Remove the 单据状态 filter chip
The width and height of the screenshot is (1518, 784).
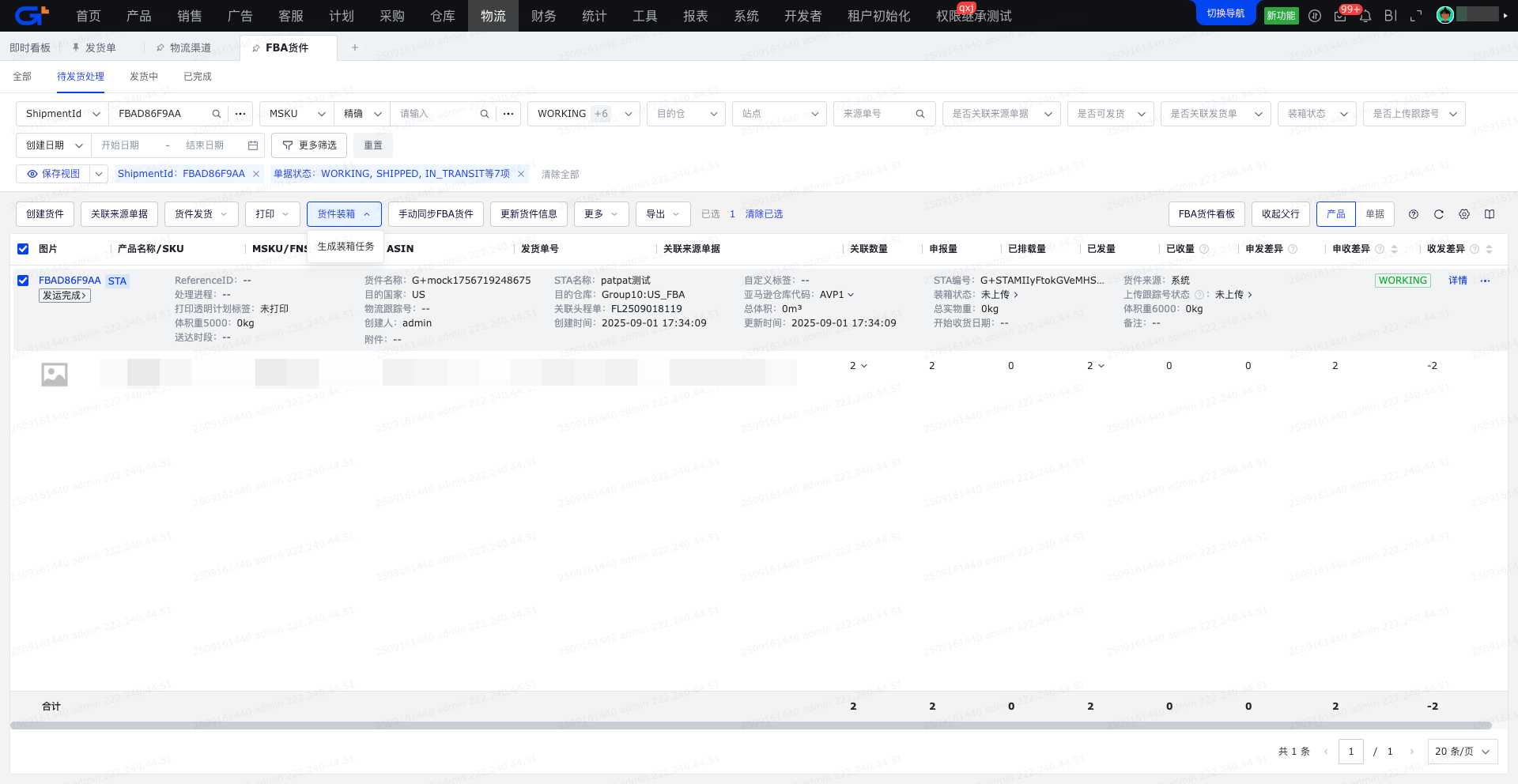(x=521, y=174)
